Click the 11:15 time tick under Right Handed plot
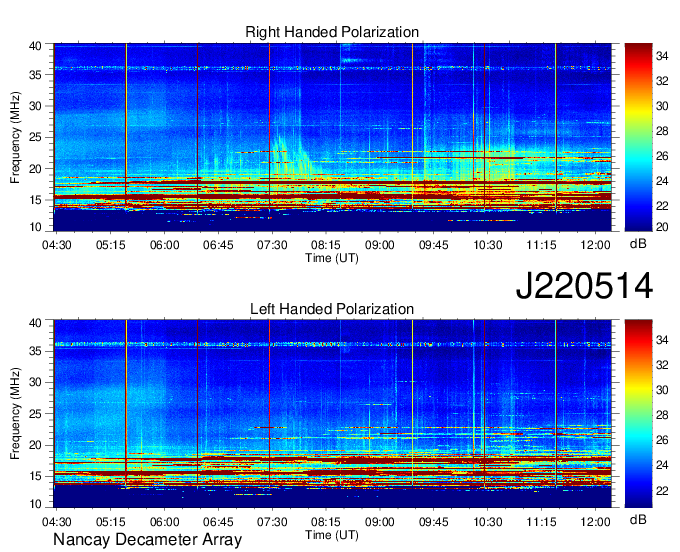This screenshot has width=680, height=552. 541,245
